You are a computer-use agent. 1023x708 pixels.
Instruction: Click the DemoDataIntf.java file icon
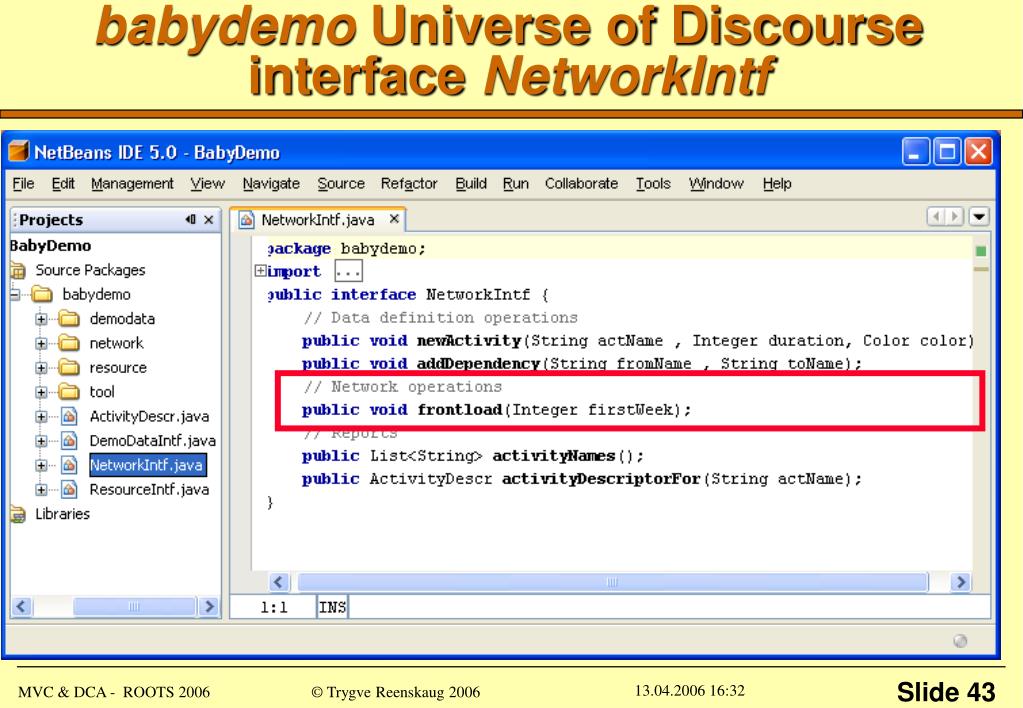(69, 441)
